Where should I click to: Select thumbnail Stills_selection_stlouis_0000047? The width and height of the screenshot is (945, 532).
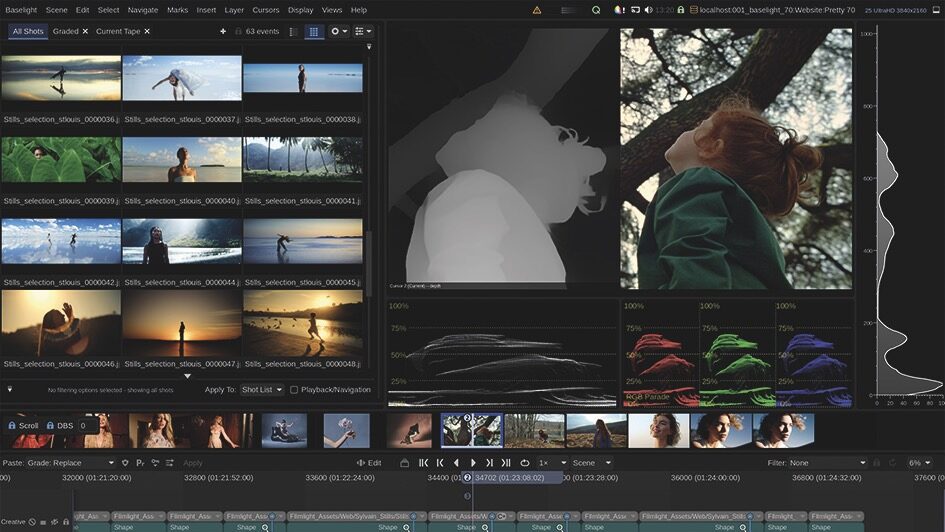(x=181, y=320)
